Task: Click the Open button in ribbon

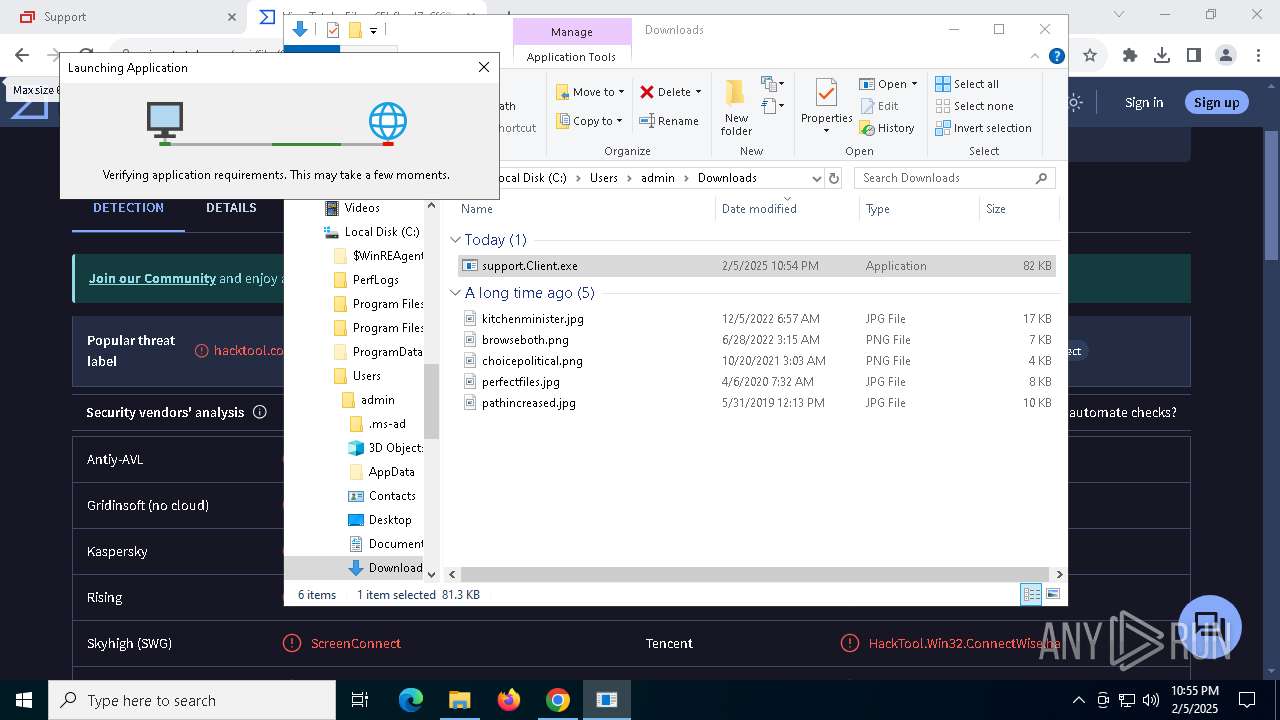Action: pos(888,84)
